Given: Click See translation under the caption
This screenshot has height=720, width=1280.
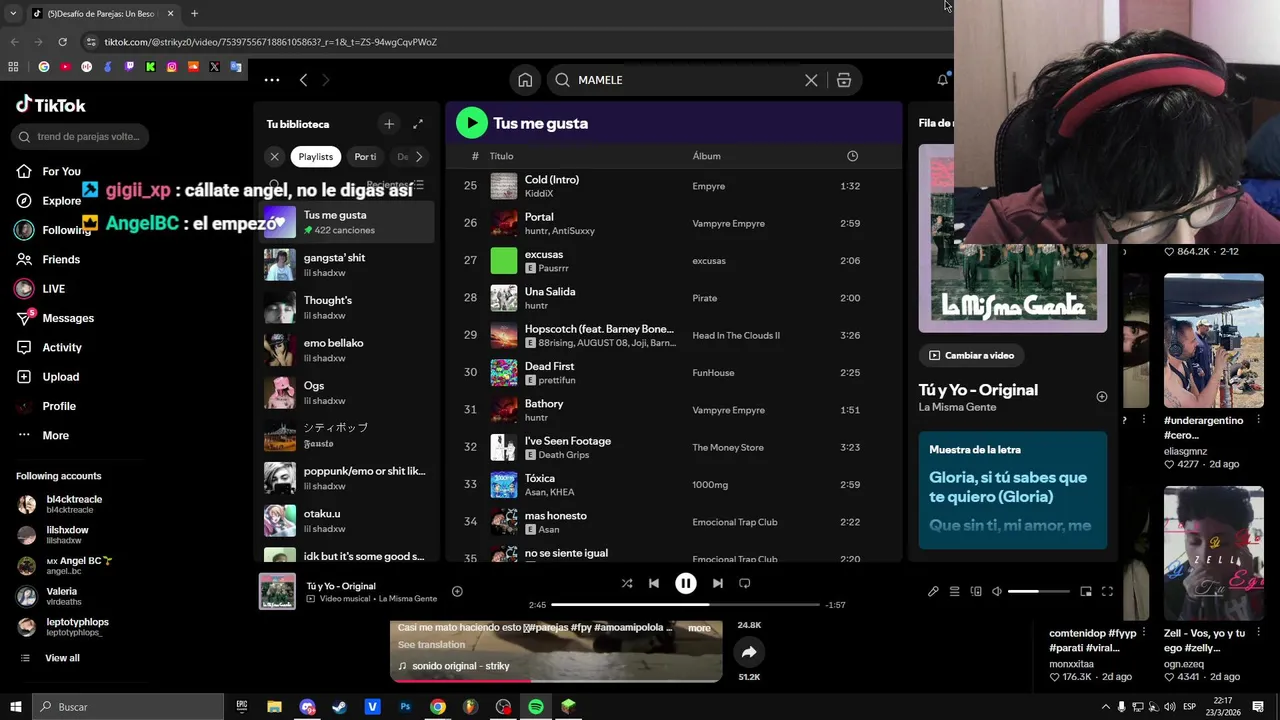Looking at the screenshot, I should (x=432, y=645).
